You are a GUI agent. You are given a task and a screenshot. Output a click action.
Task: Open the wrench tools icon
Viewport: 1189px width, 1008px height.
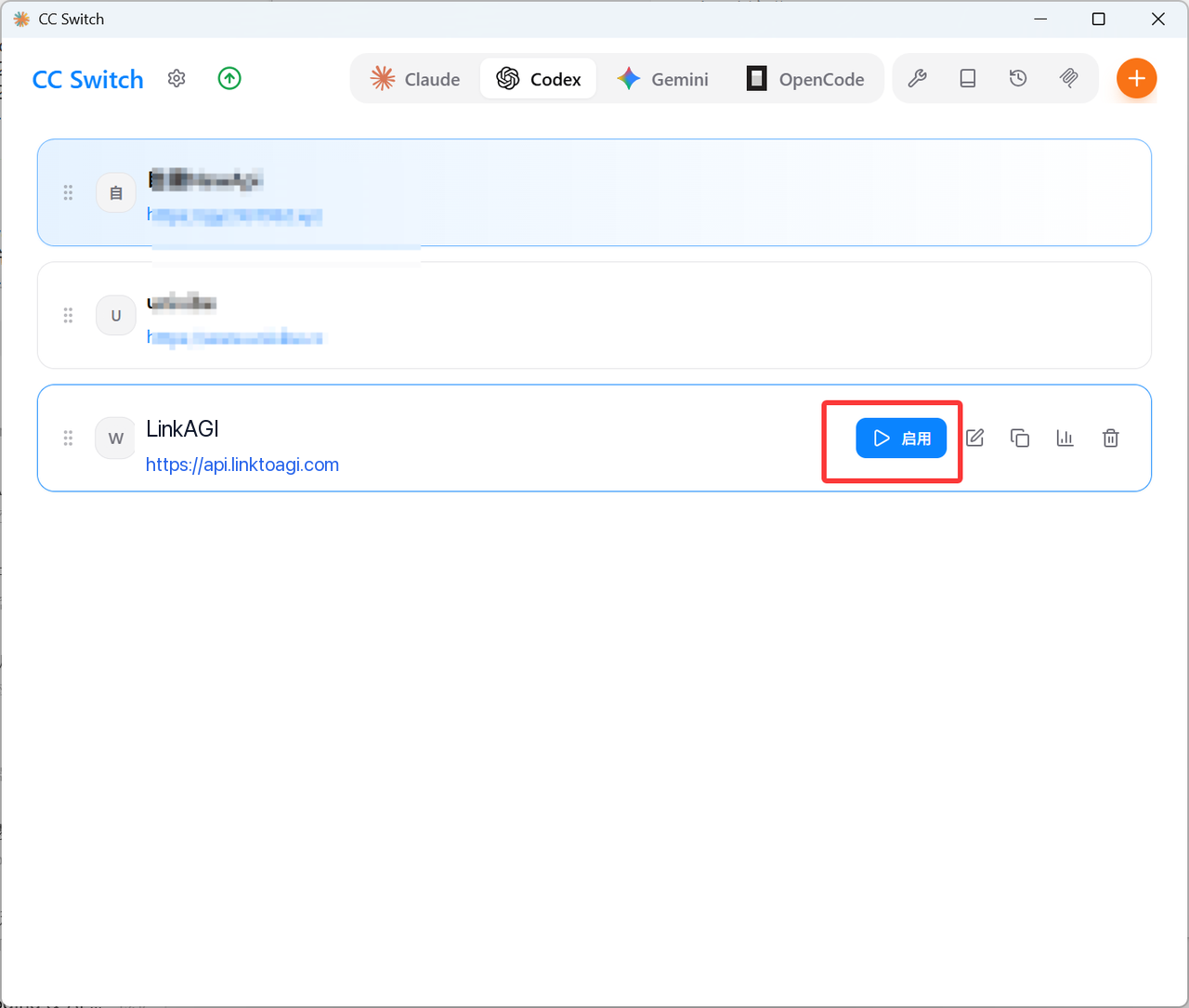918,79
